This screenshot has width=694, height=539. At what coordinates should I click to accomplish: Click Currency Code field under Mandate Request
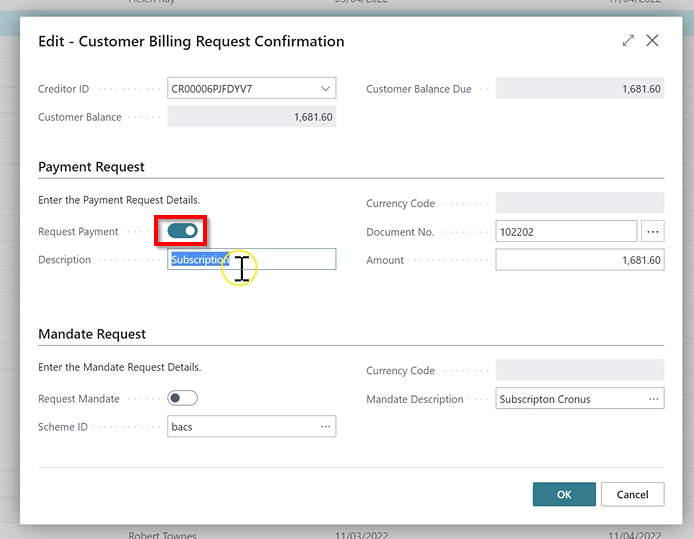pyautogui.click(x=579, y=370)
